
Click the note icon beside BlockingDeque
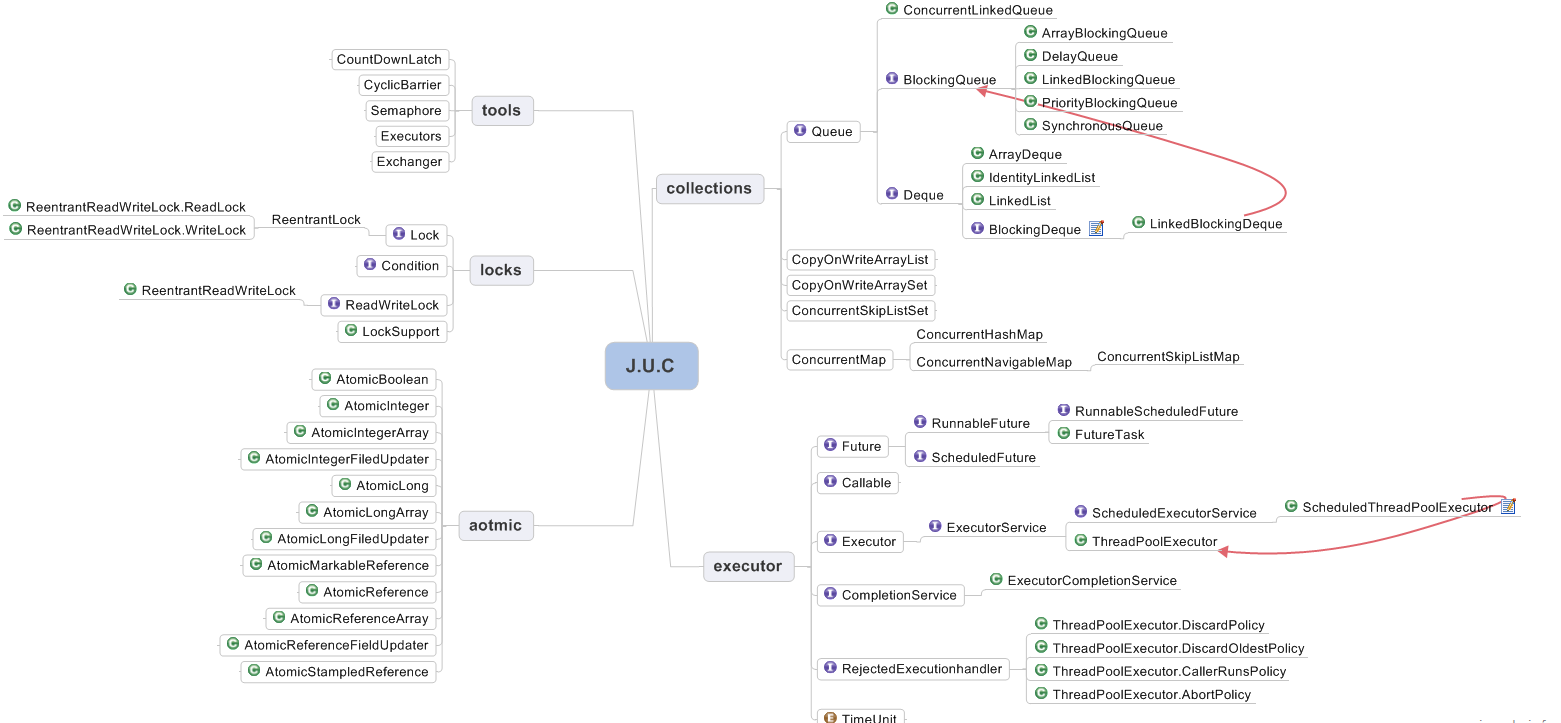(1095, 229)
